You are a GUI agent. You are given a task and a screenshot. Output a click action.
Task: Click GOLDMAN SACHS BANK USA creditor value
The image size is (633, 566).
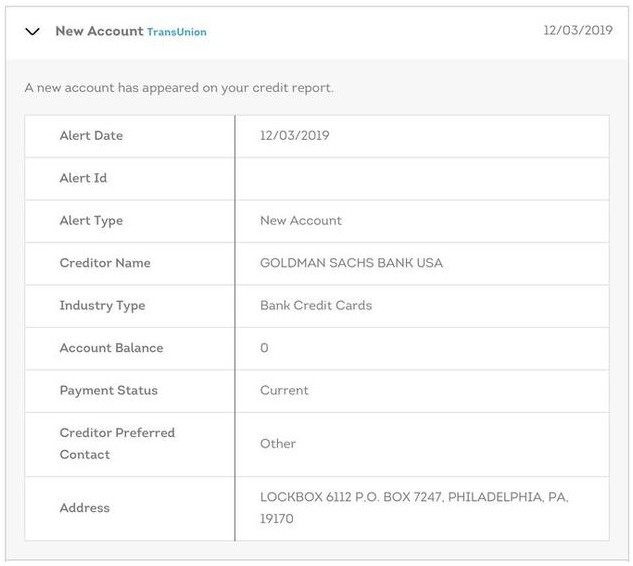(x=351, y=263)
